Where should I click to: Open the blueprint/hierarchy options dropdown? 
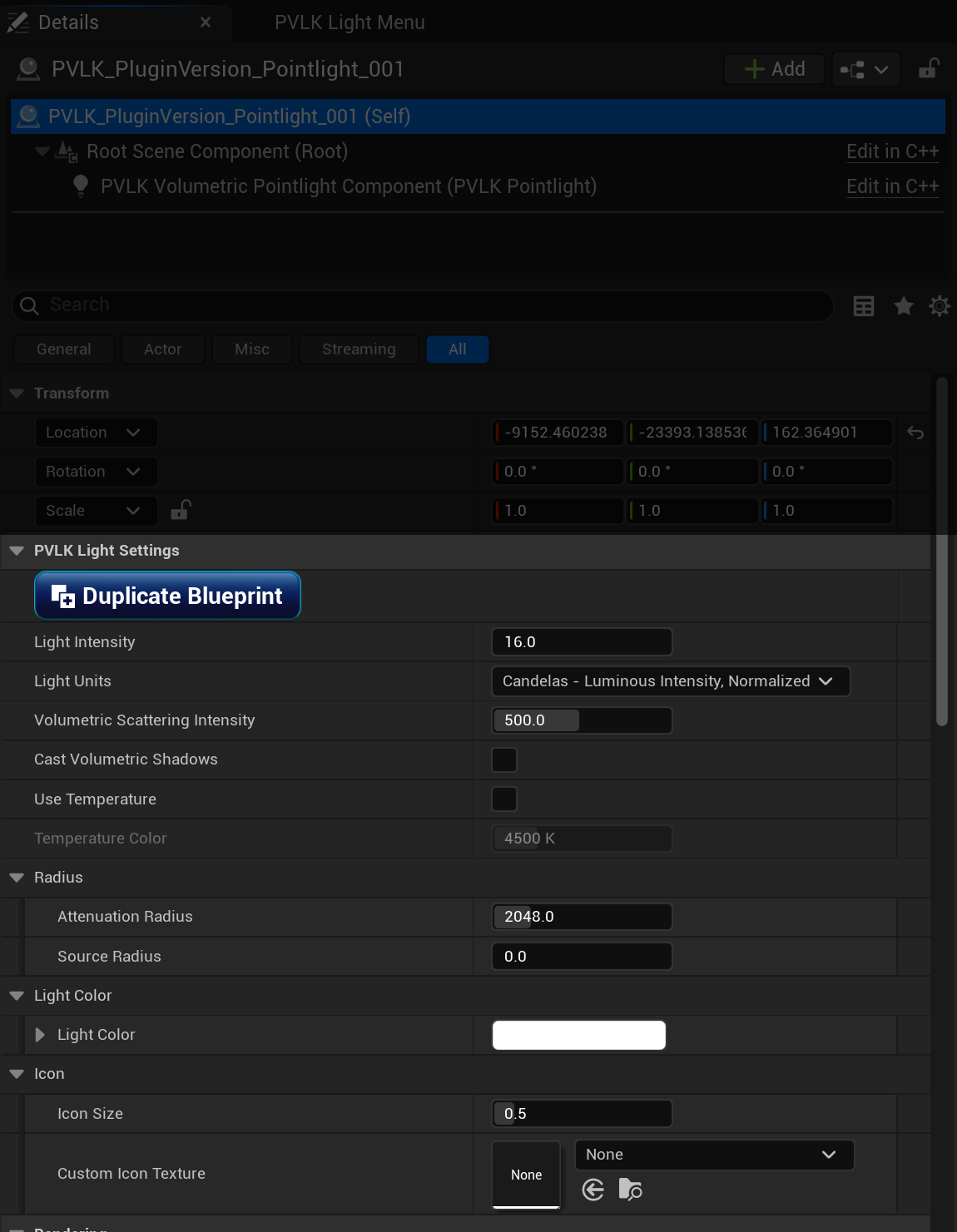(865, 69)
